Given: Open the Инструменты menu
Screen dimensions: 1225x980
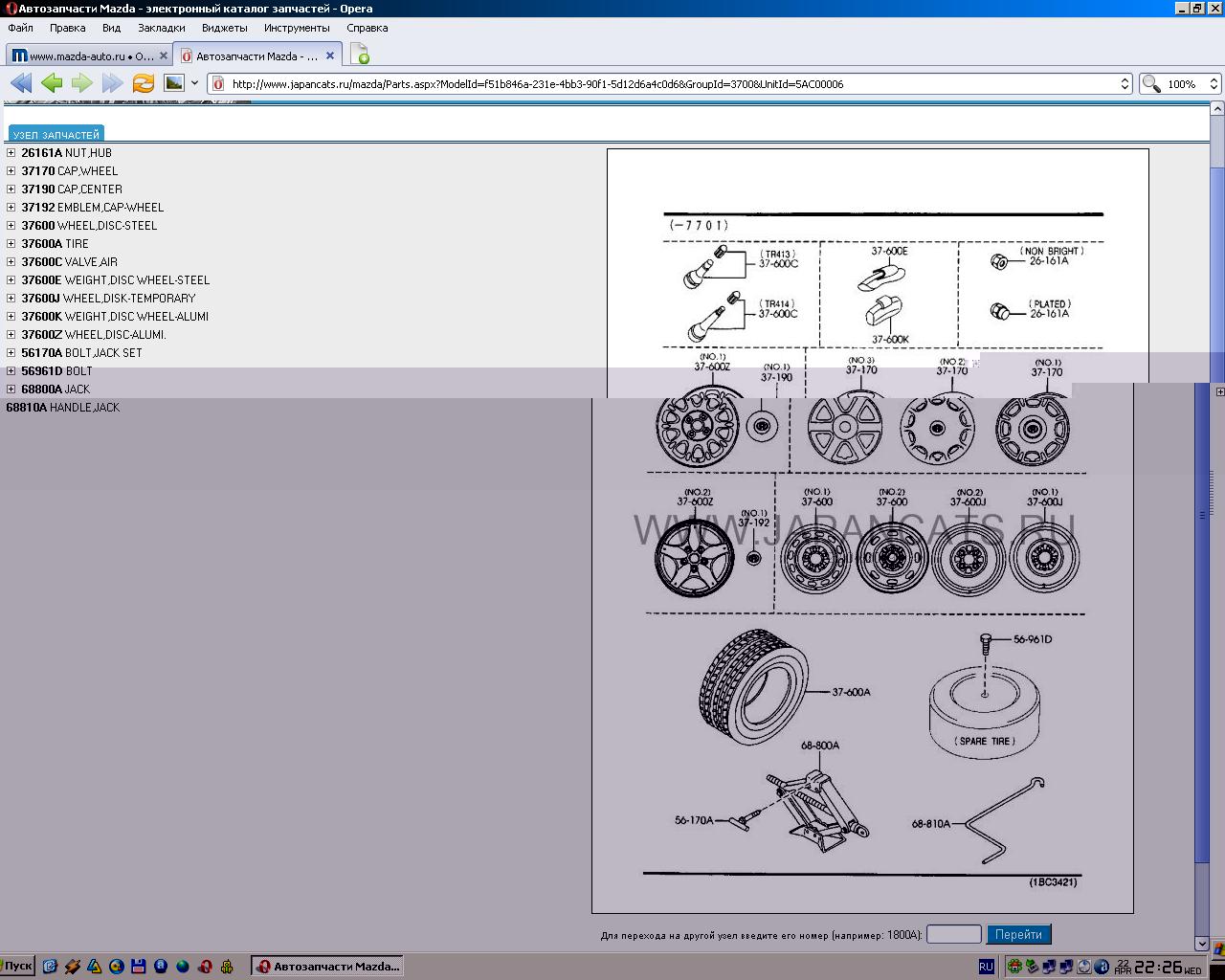Looking at the screenshot, I should [297, 28].
